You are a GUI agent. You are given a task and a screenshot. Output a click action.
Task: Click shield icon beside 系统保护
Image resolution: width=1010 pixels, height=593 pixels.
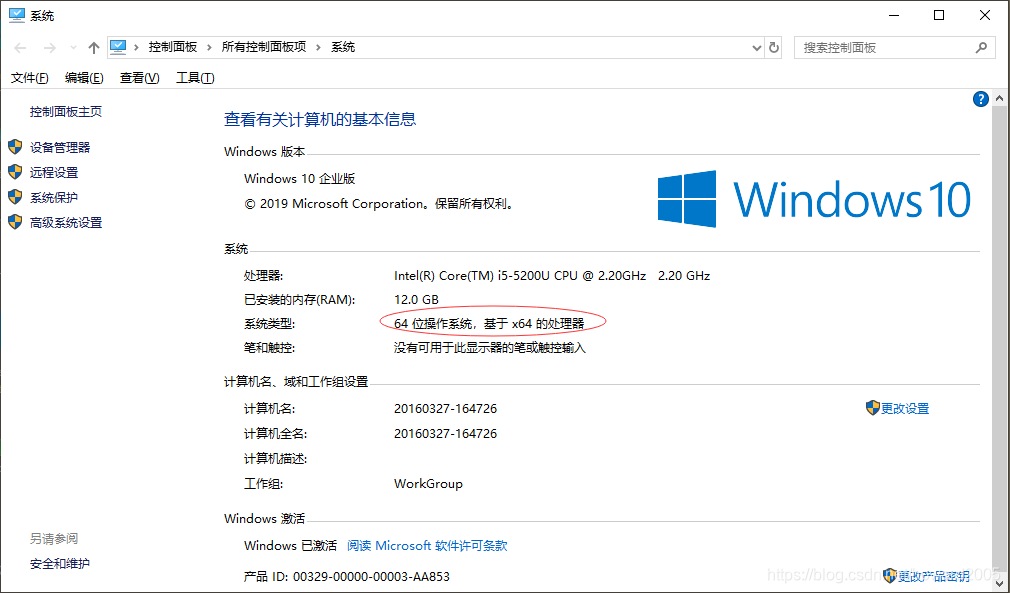coord(15,197)
